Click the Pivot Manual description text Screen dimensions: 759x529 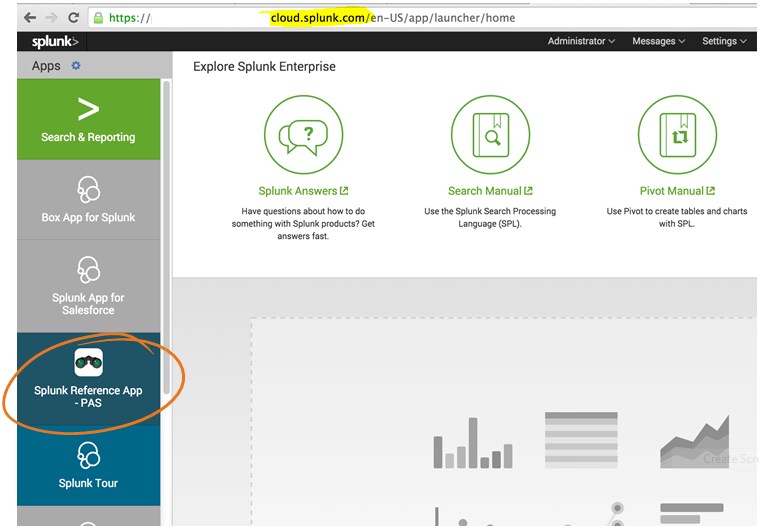(x=677, y=217)
